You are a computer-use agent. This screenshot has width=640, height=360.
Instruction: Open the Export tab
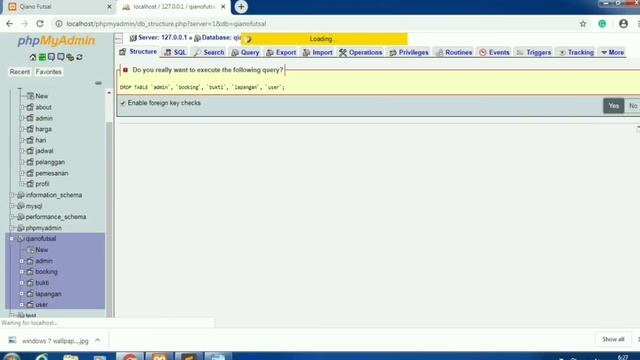(x=281, y=52)
